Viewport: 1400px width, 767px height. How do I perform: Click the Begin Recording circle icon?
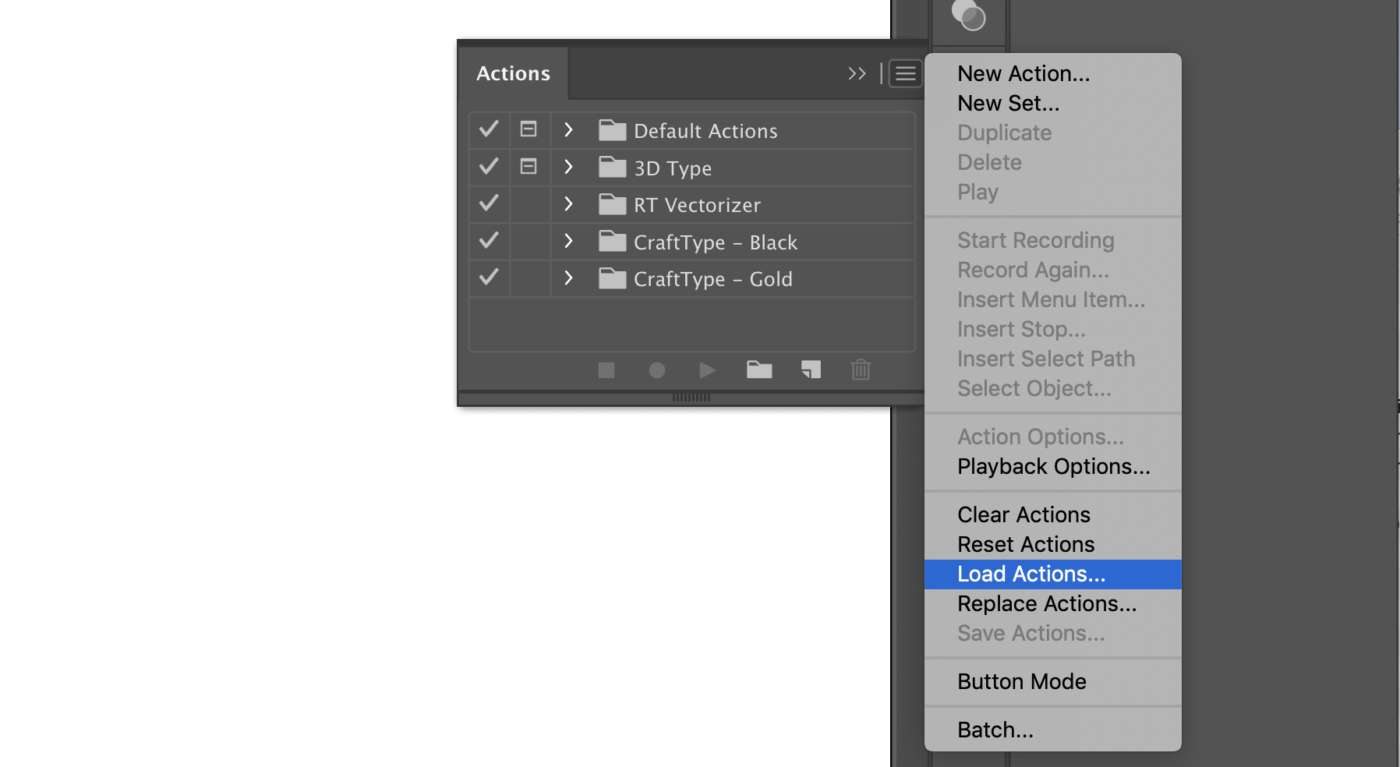click(657, 370)
